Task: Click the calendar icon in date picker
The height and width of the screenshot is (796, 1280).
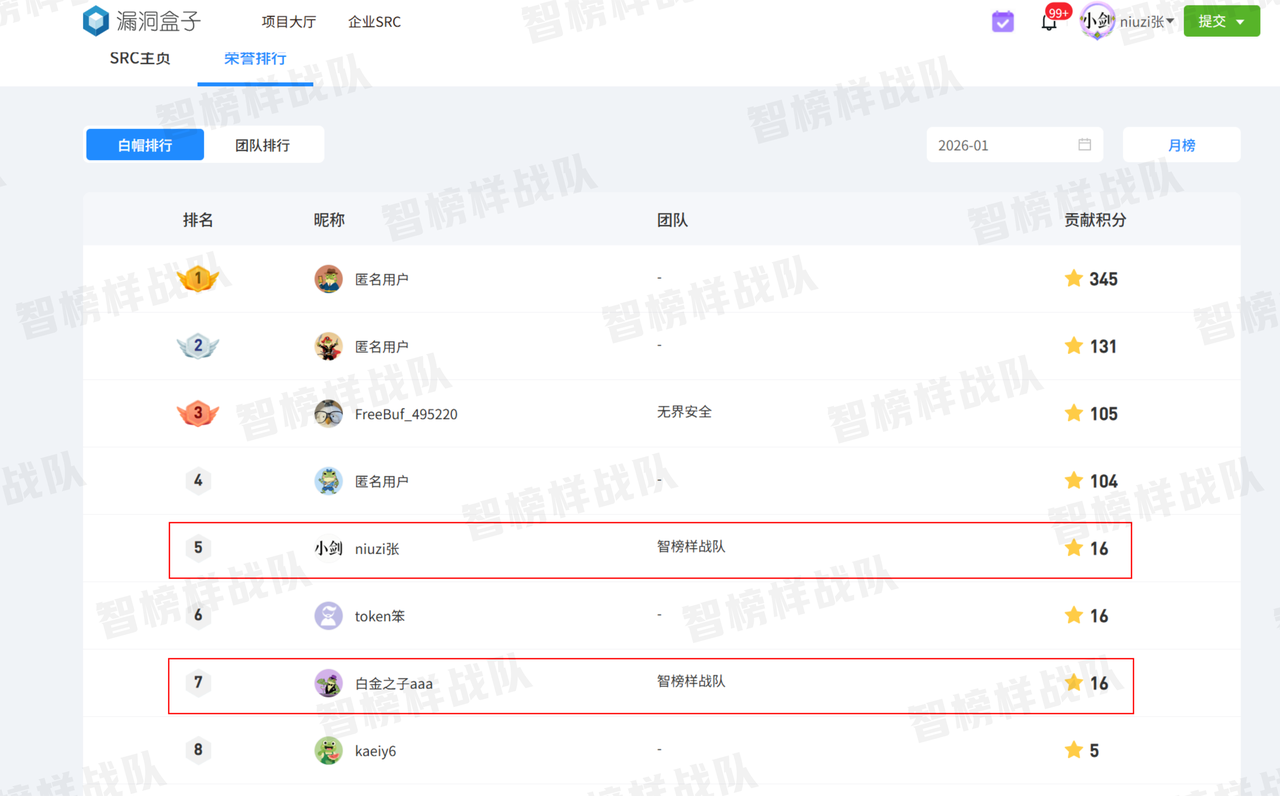Action: click(1084, 145)
